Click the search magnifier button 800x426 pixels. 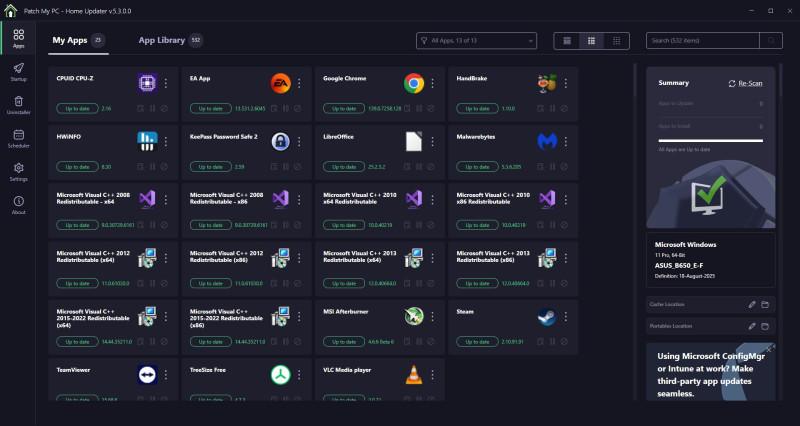coord(771,41)
